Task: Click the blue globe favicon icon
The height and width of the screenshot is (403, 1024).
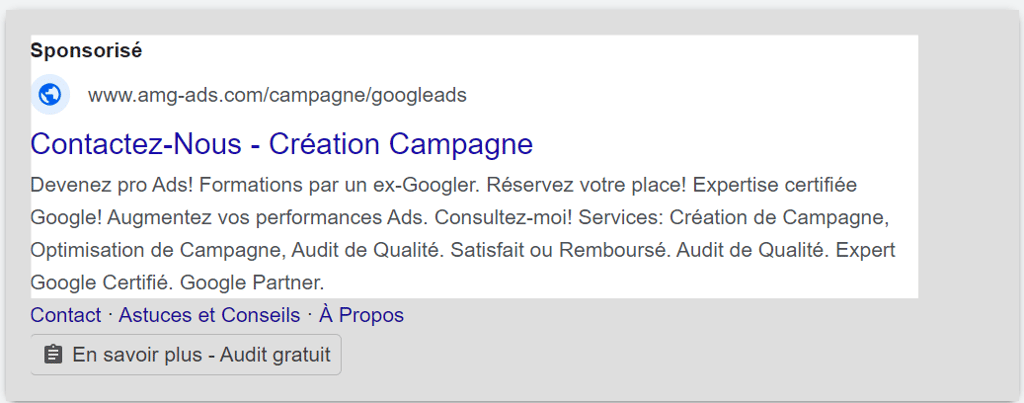Action: [50, 95]
